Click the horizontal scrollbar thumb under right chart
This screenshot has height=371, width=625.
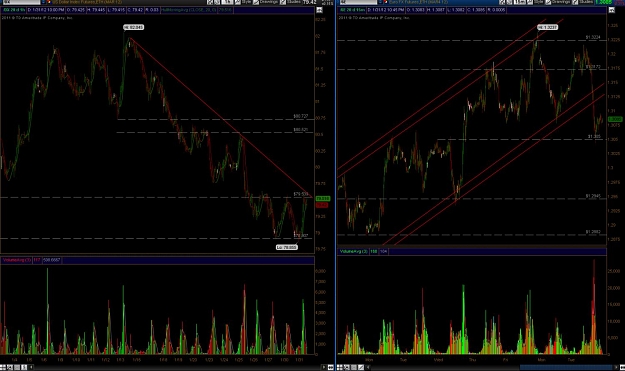pyautogui.click(x=566, y=367)
